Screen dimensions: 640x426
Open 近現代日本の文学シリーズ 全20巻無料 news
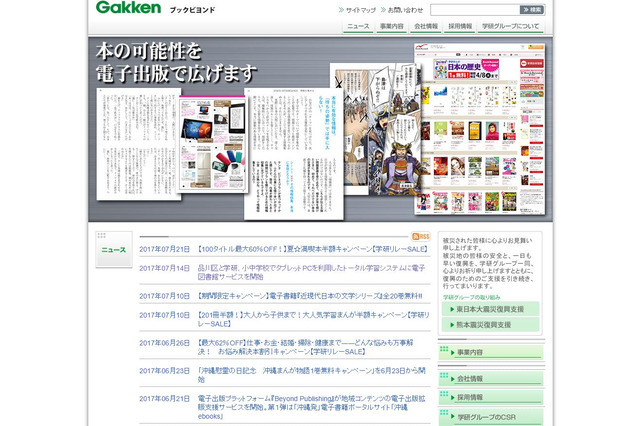pos(310,296)
